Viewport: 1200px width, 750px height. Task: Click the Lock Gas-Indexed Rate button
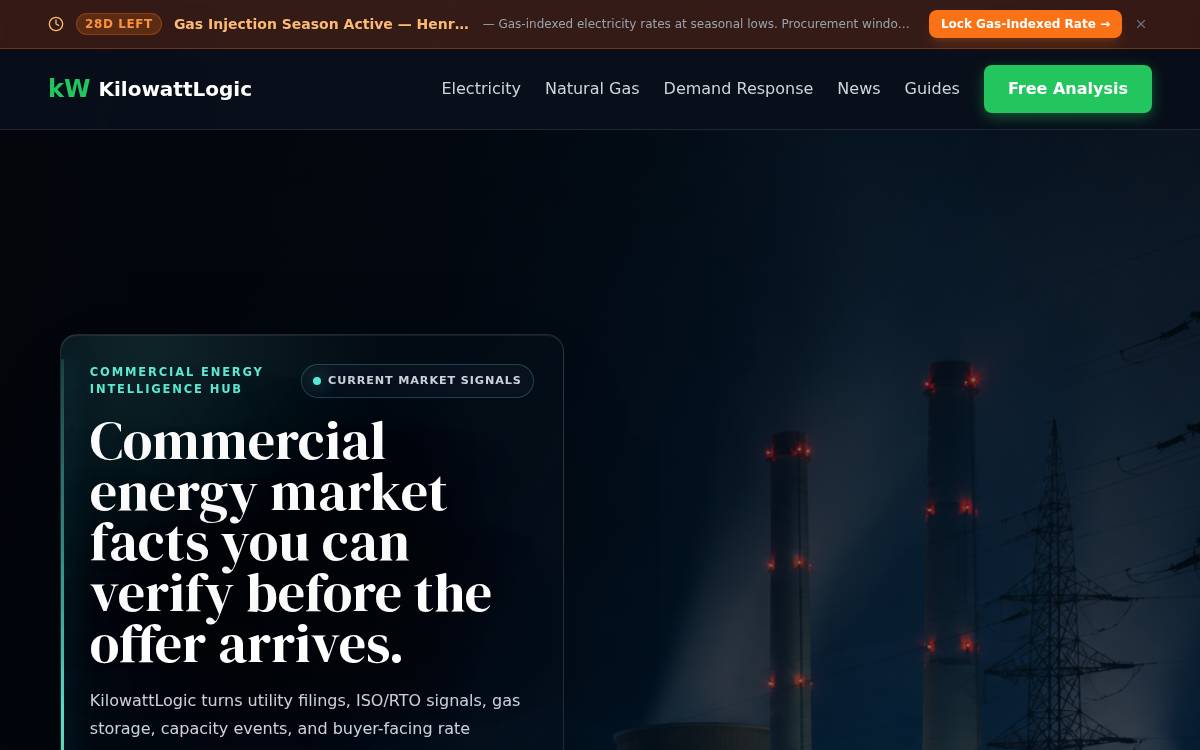[1025, 24]
